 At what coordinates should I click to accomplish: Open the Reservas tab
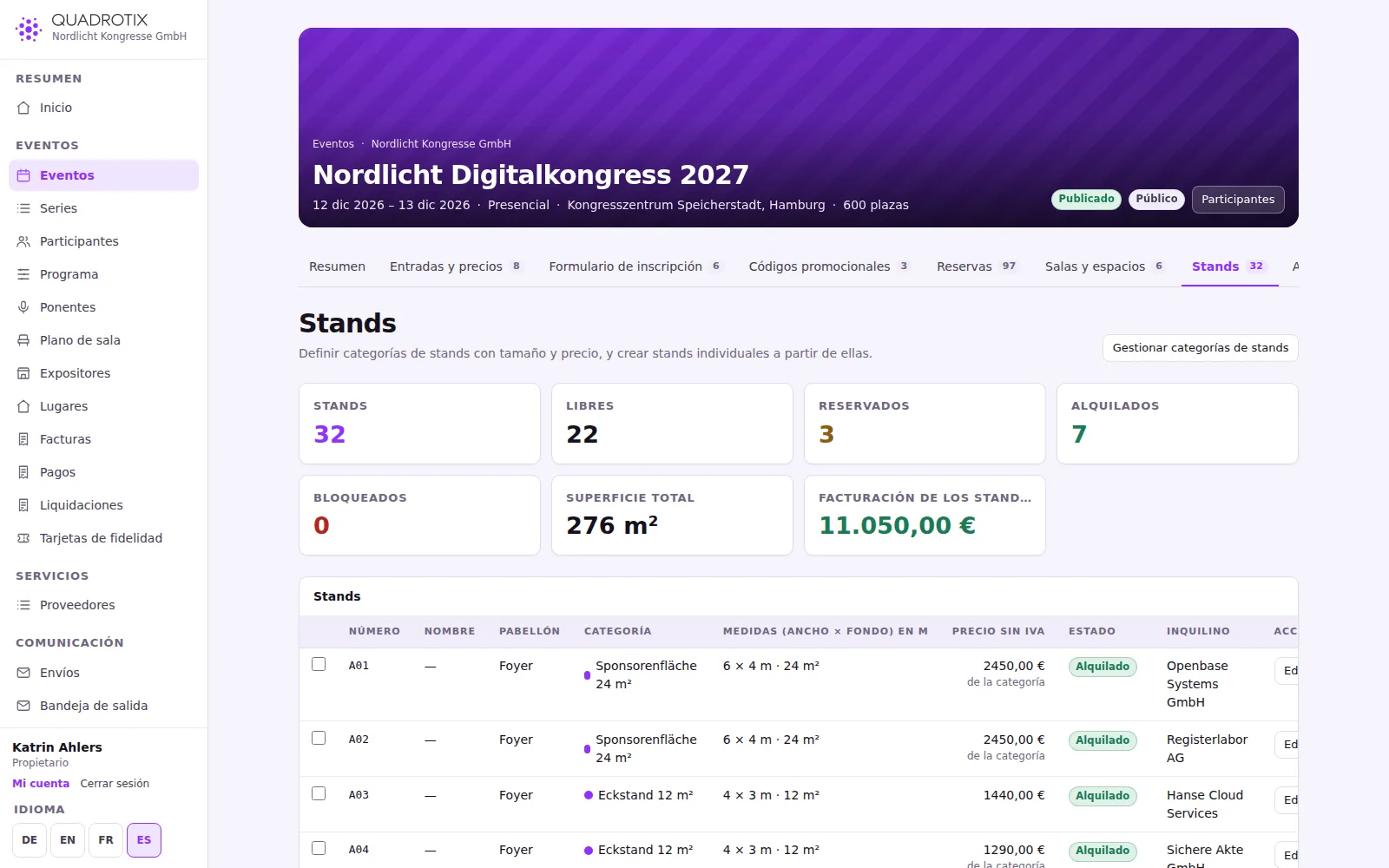(x=978, y=266)
